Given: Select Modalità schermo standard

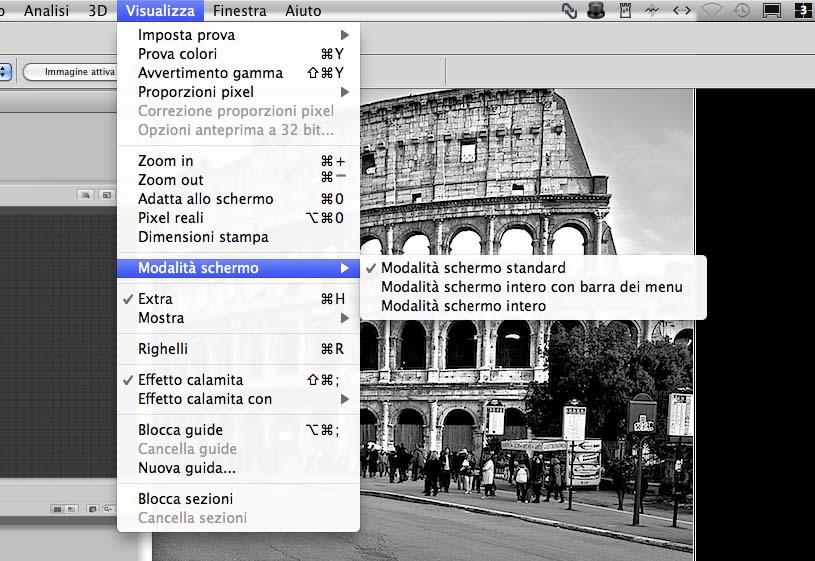Looking at the screenshot, I should (533, 268).
